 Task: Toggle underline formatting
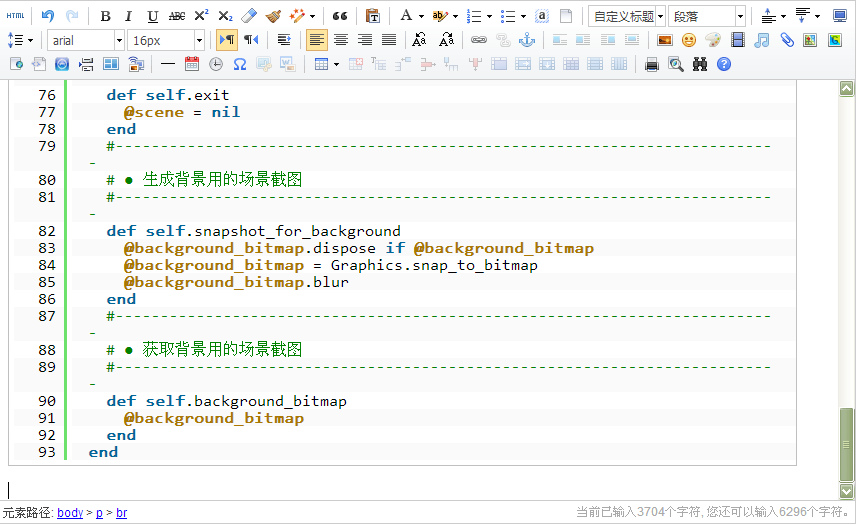tap(153, 16)
